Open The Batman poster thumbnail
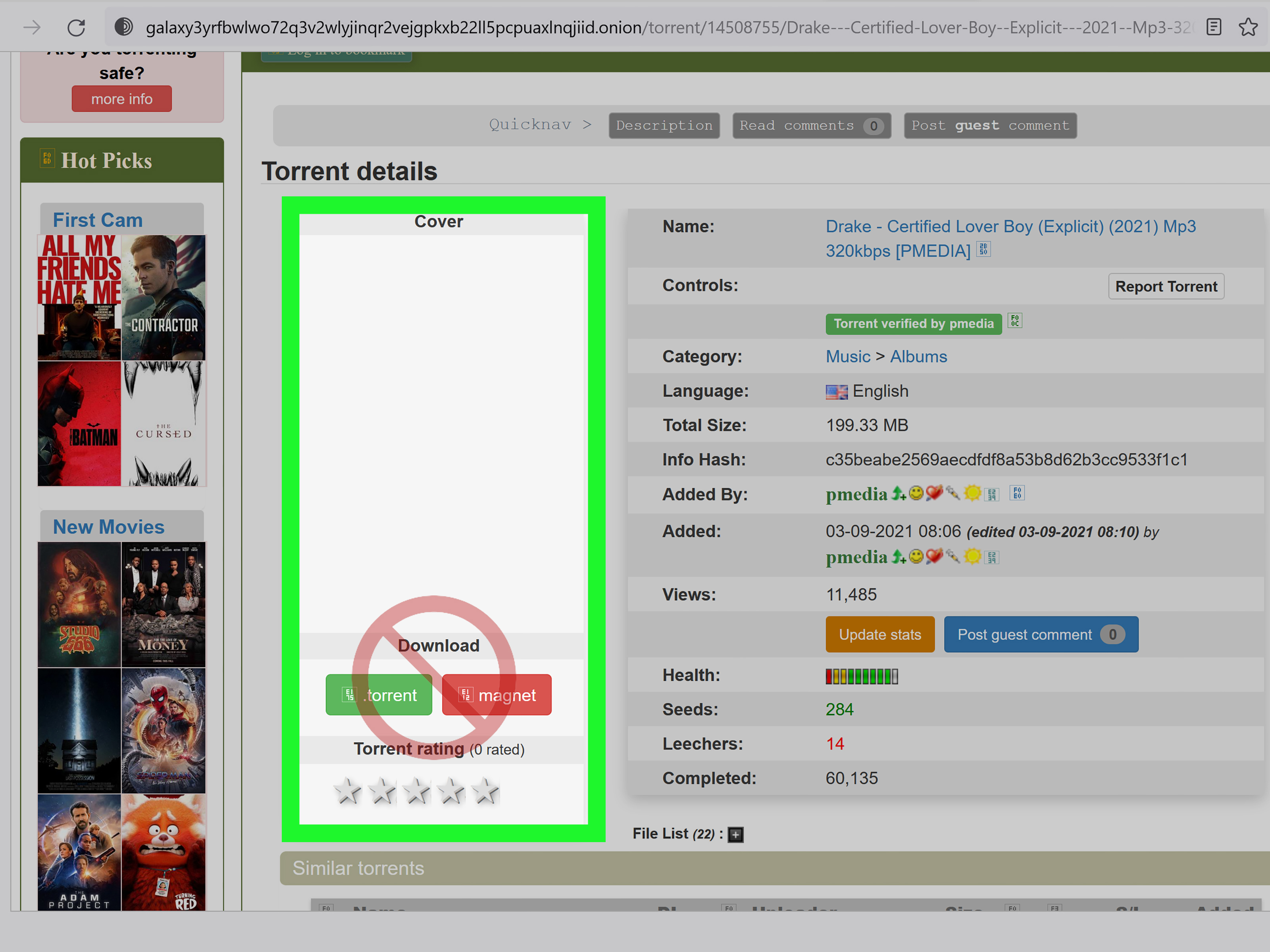The height and width of the screenshot is (952, 1270). (x=79, y=424)
